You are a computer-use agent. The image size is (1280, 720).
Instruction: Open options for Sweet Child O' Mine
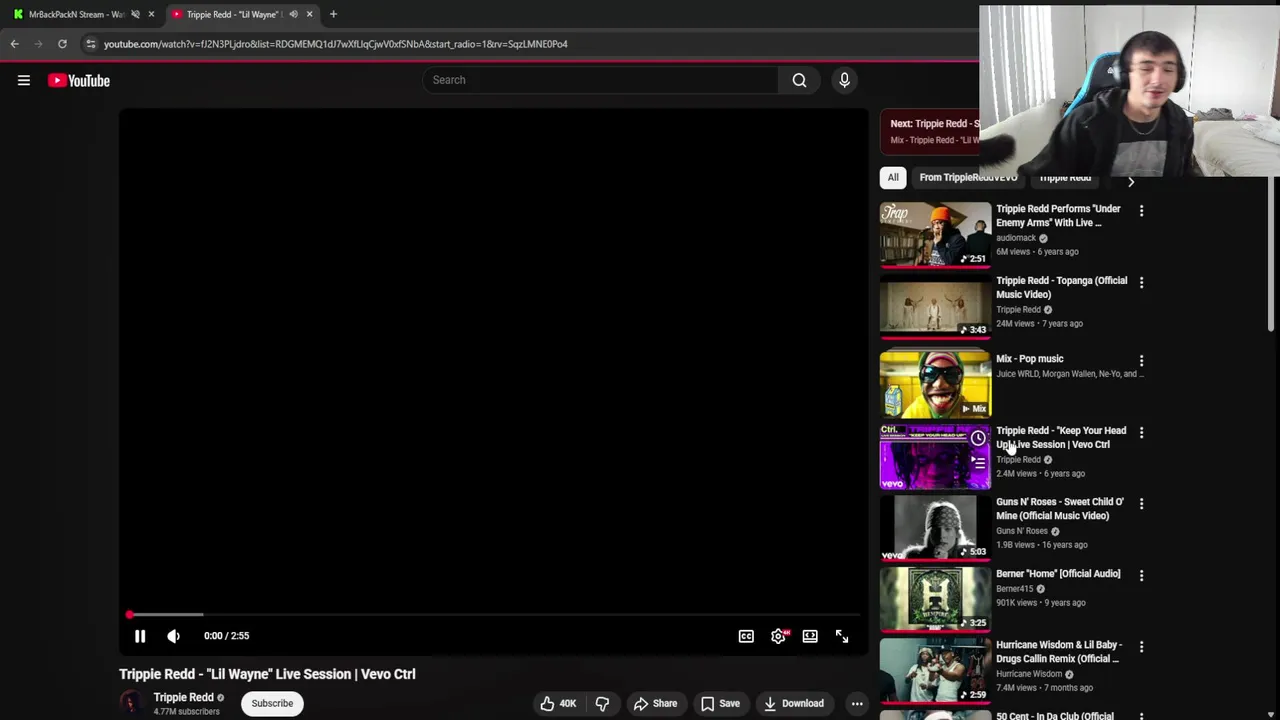1141,504
